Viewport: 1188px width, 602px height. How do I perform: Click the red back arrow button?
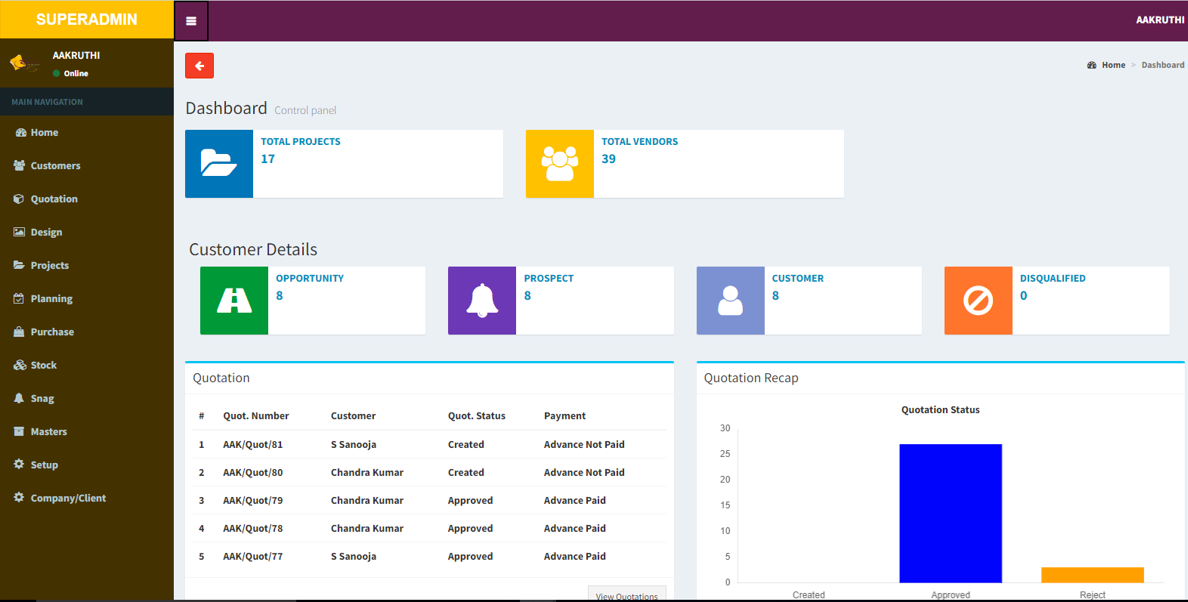click(199, 66)
